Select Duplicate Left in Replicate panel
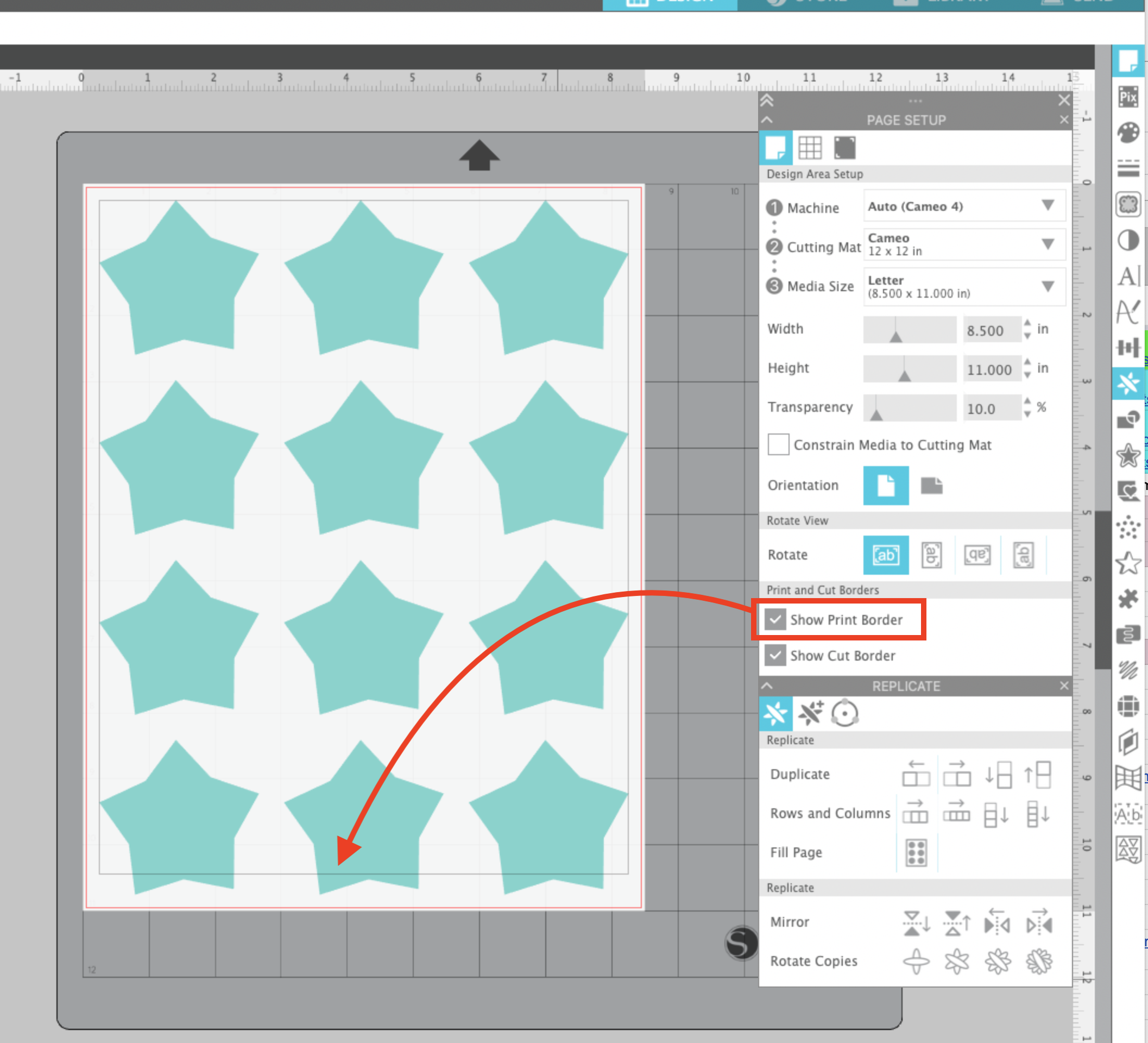The image size is (1148, 1043). coord(916,775)
